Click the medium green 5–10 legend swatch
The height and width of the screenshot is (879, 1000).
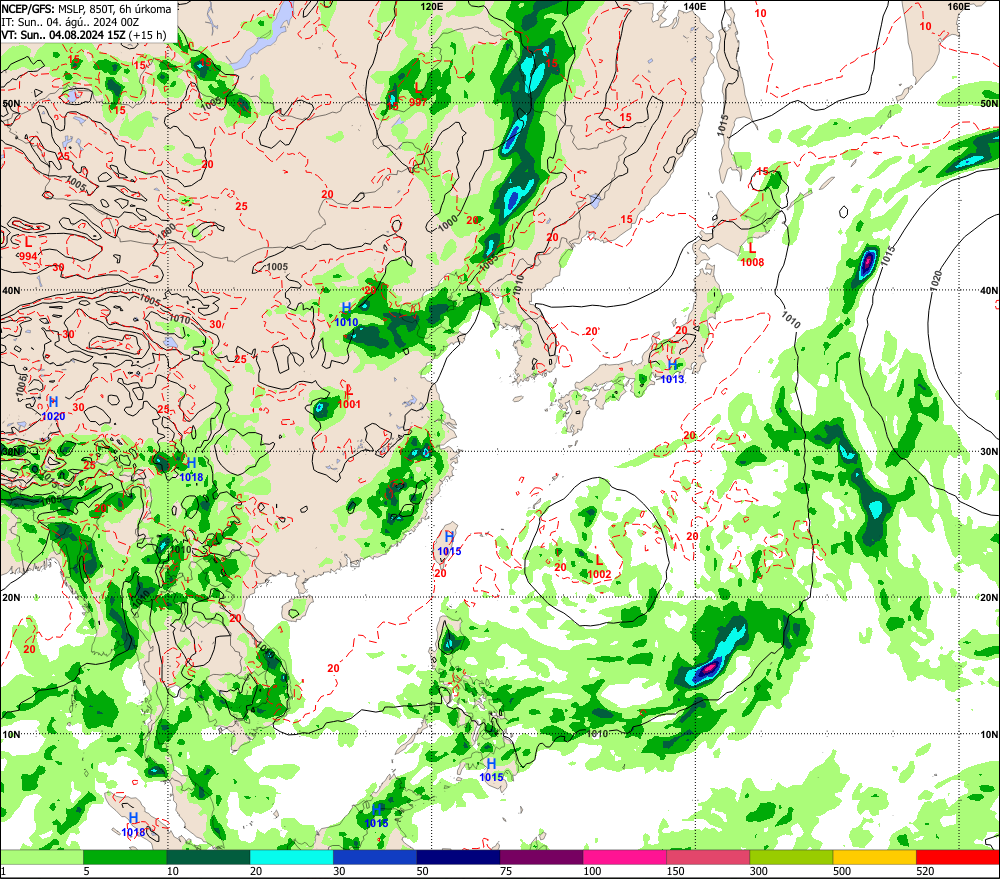pos(125,857)
